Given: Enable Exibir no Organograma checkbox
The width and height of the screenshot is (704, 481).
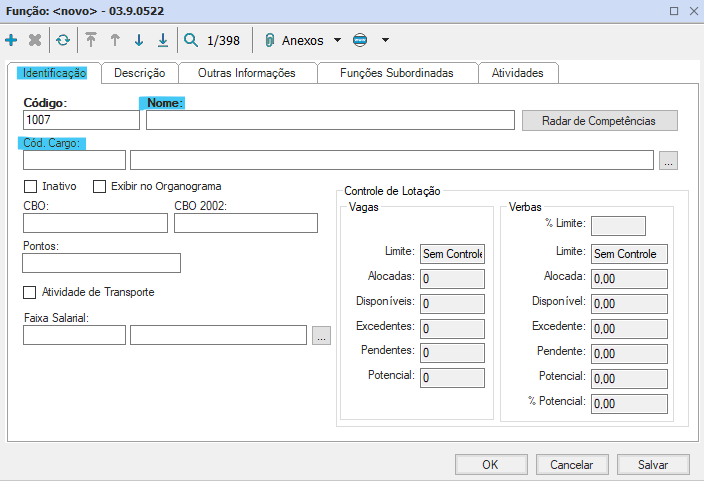Looking at the screenshot, I should 100,186.
